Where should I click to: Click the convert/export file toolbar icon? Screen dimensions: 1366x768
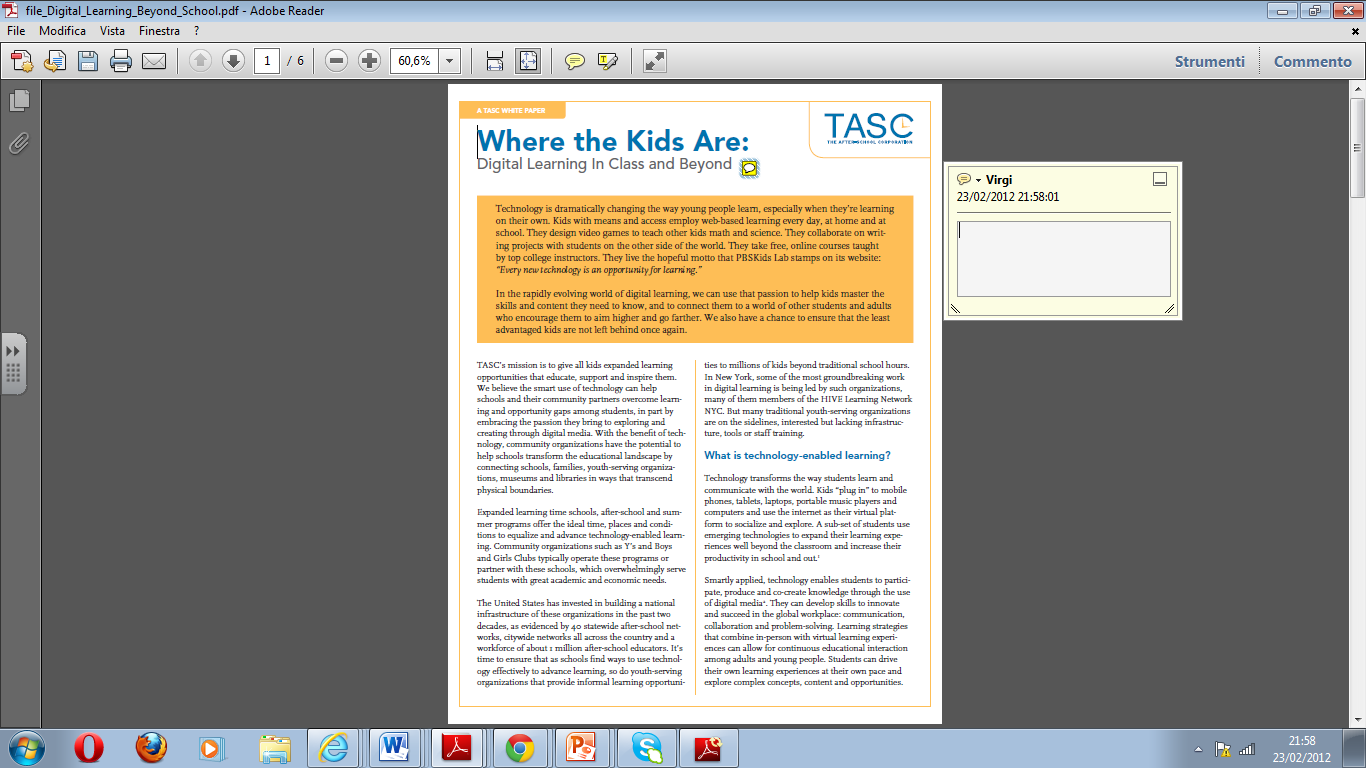(x=54, y=61)
